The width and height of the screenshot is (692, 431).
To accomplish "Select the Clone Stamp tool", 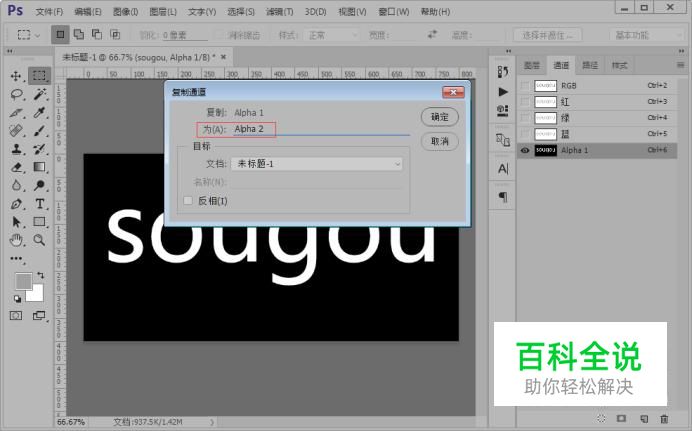I will pos(16,149).
